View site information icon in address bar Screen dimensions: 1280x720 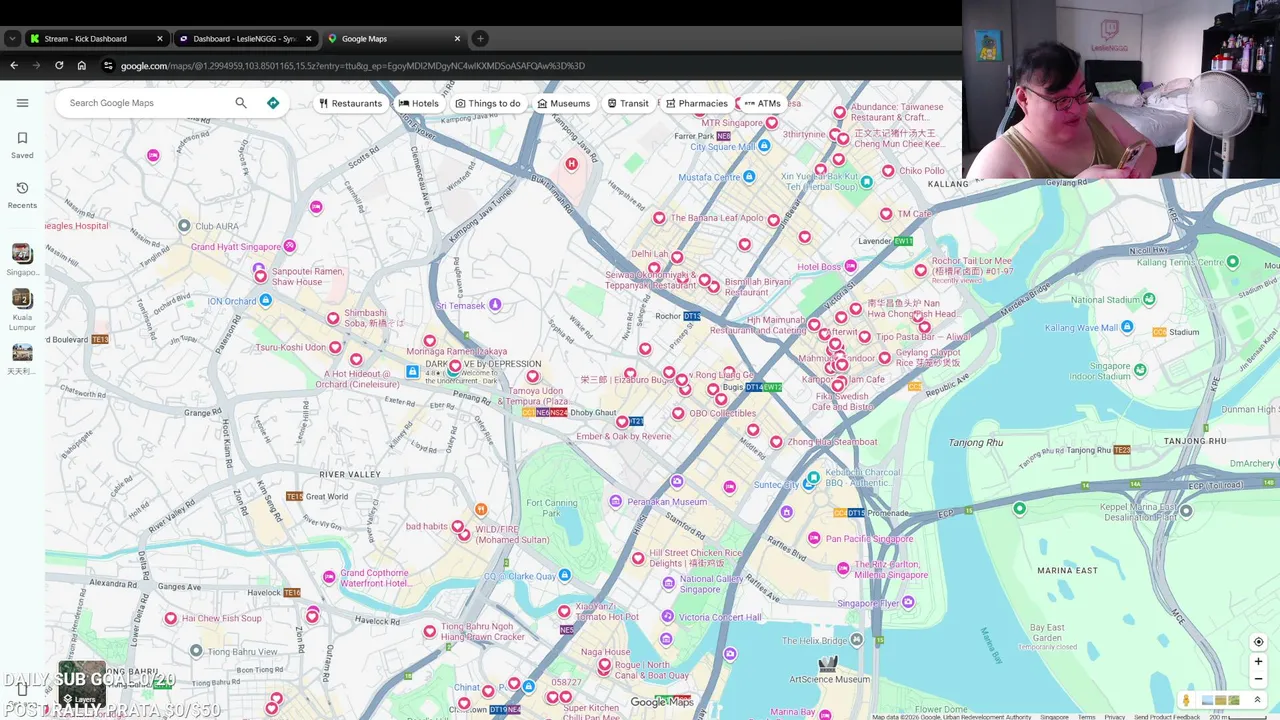(x=108, y=66)
